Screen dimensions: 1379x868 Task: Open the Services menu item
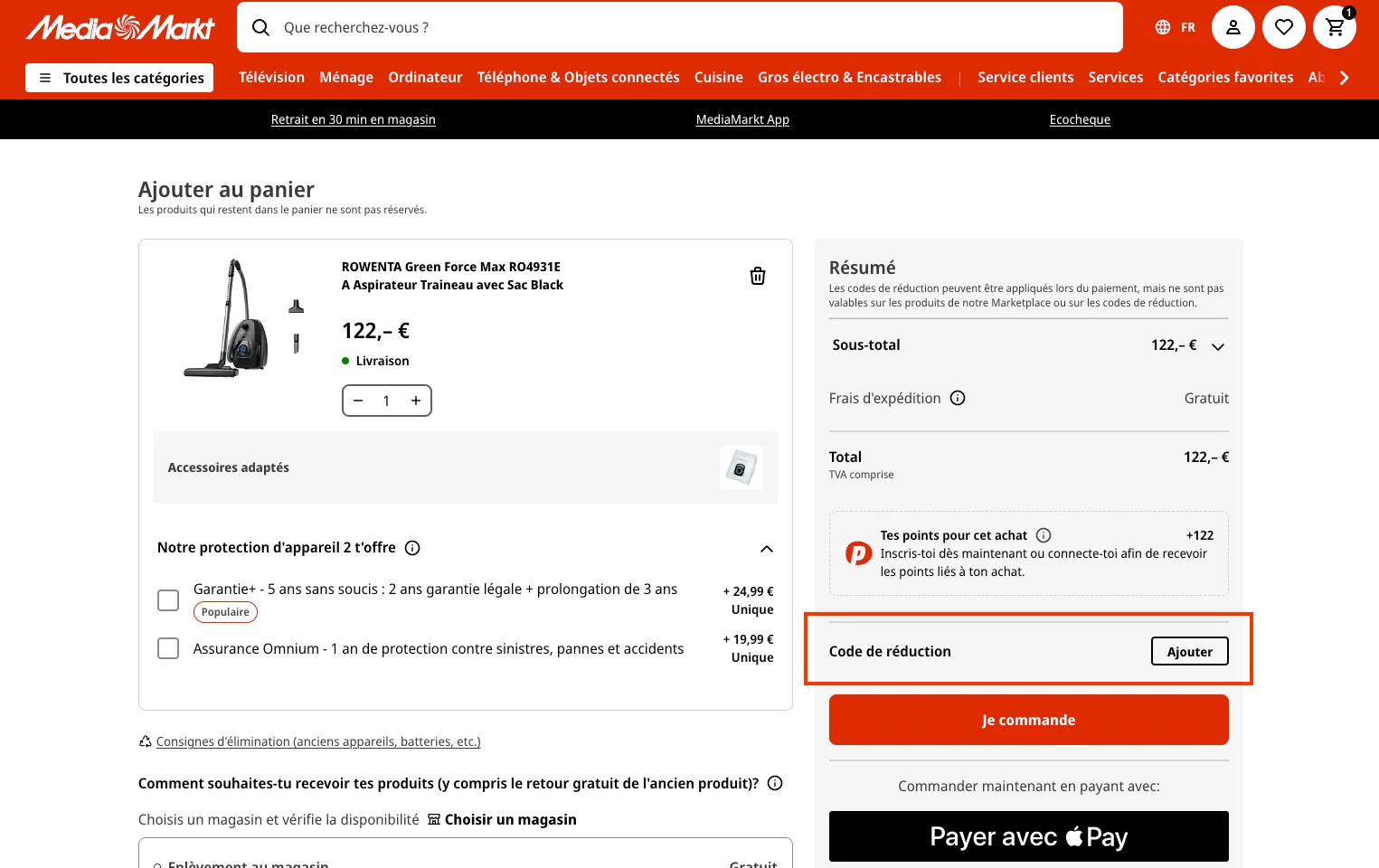[x=1116, y=77]
